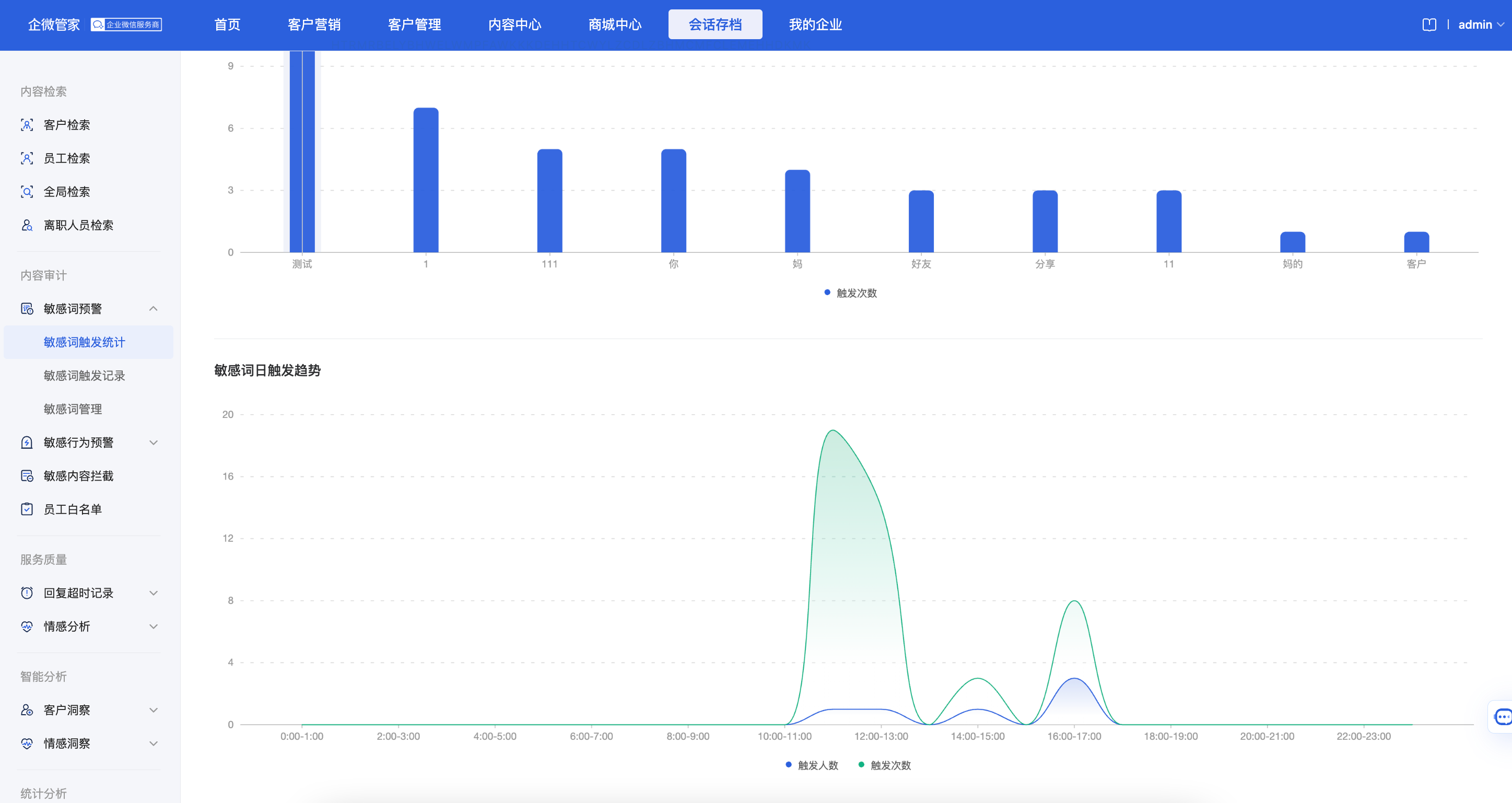The image size is (1512, 803).
Task: Open 员工白名单 in the sidebar
Action: click(73, 509)
